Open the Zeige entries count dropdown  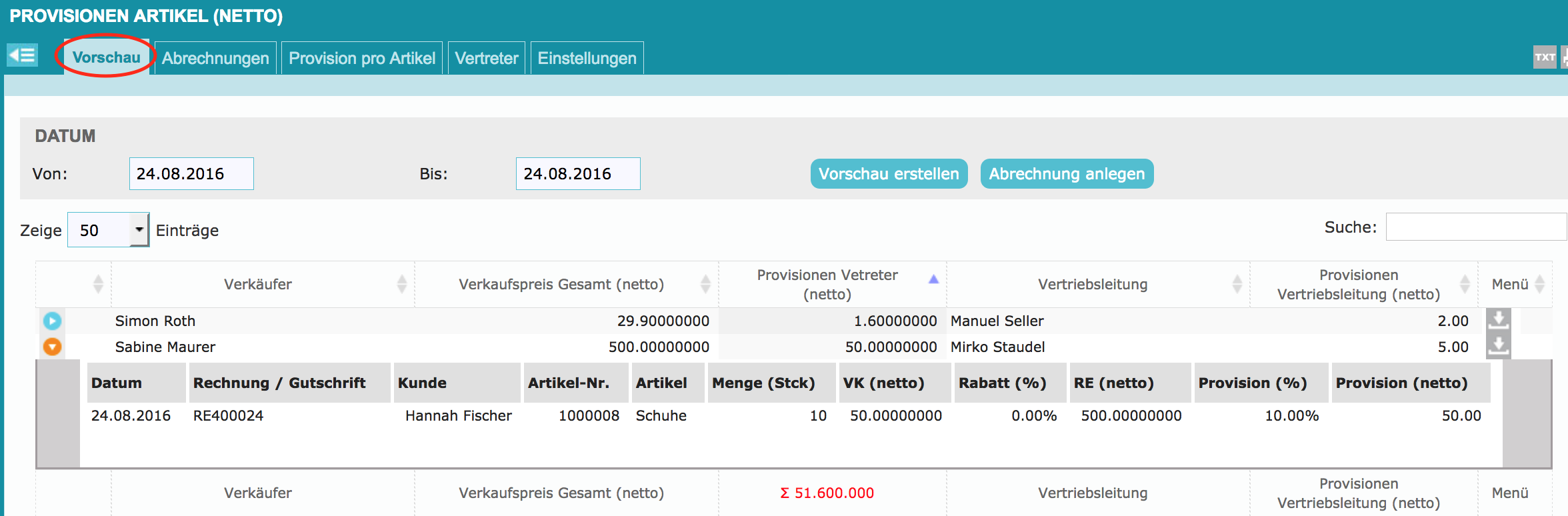pyautogui.click(x=139, y=230)
